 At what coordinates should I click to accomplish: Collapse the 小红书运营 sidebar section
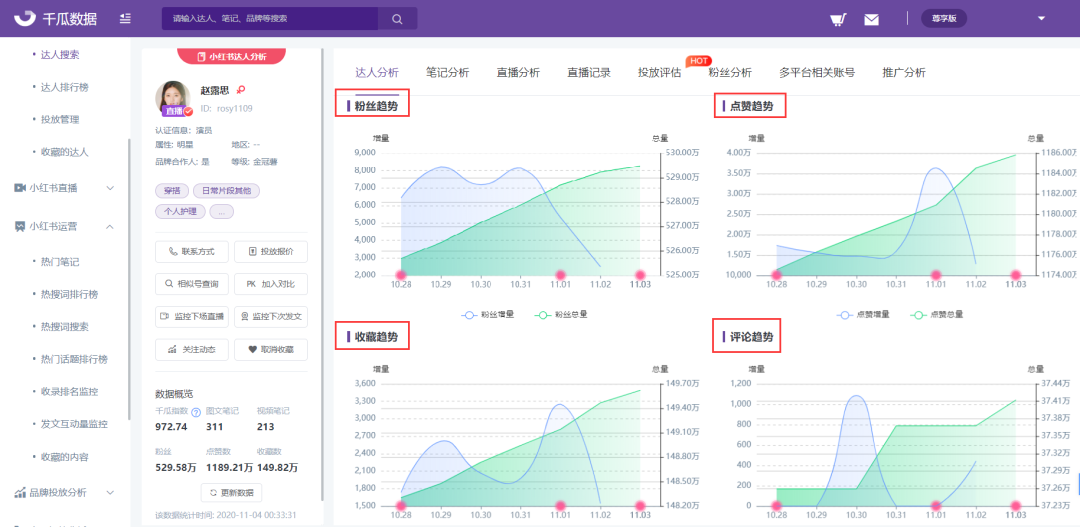[x=110, y=226]
